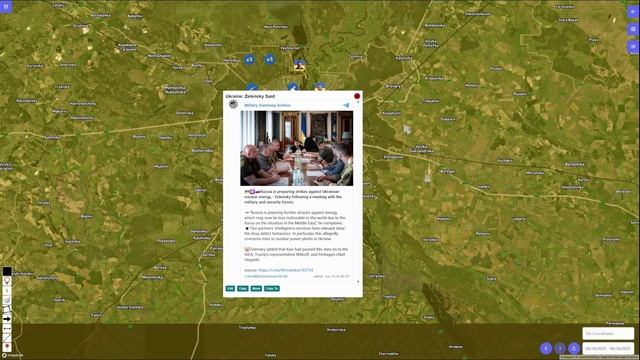Open the Military Summary Archive channel link
This screenshot has height=360, width=640.
[x=267, y=105]
